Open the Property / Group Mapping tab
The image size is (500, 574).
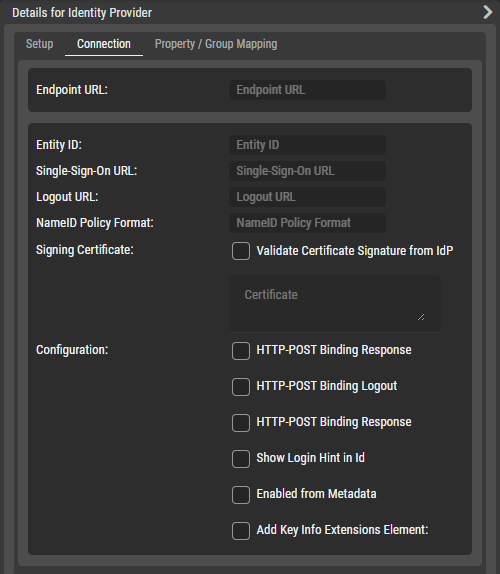[216, 44]
